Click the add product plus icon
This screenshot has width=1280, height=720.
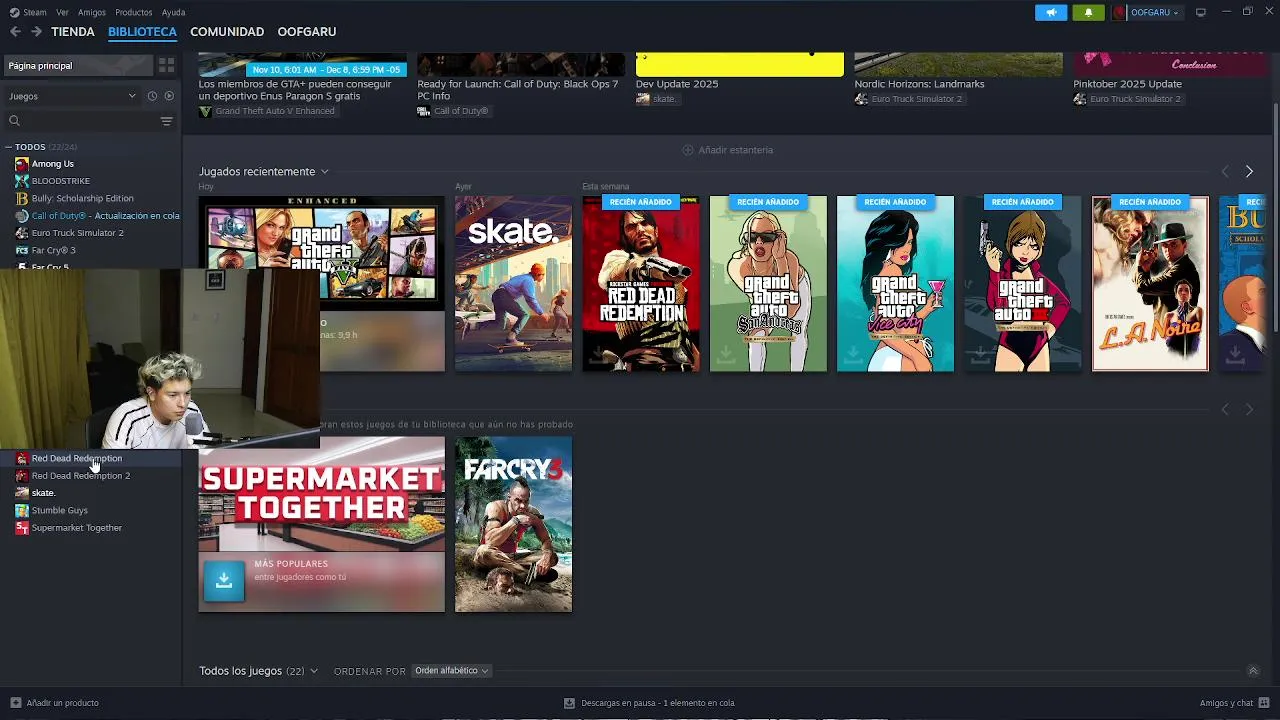pos(15,703)
